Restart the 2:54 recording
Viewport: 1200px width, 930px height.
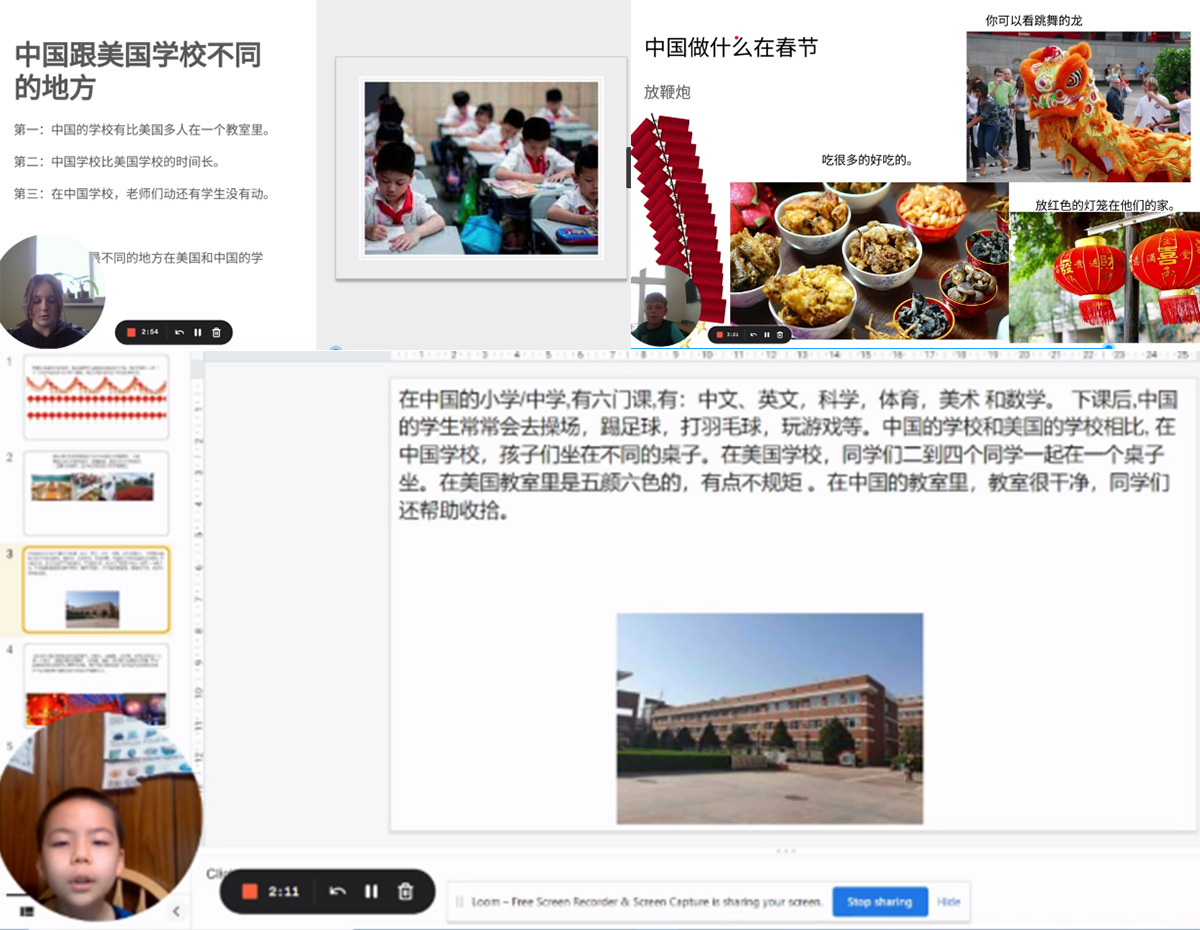pyautogui.click(x=180, y=332)
